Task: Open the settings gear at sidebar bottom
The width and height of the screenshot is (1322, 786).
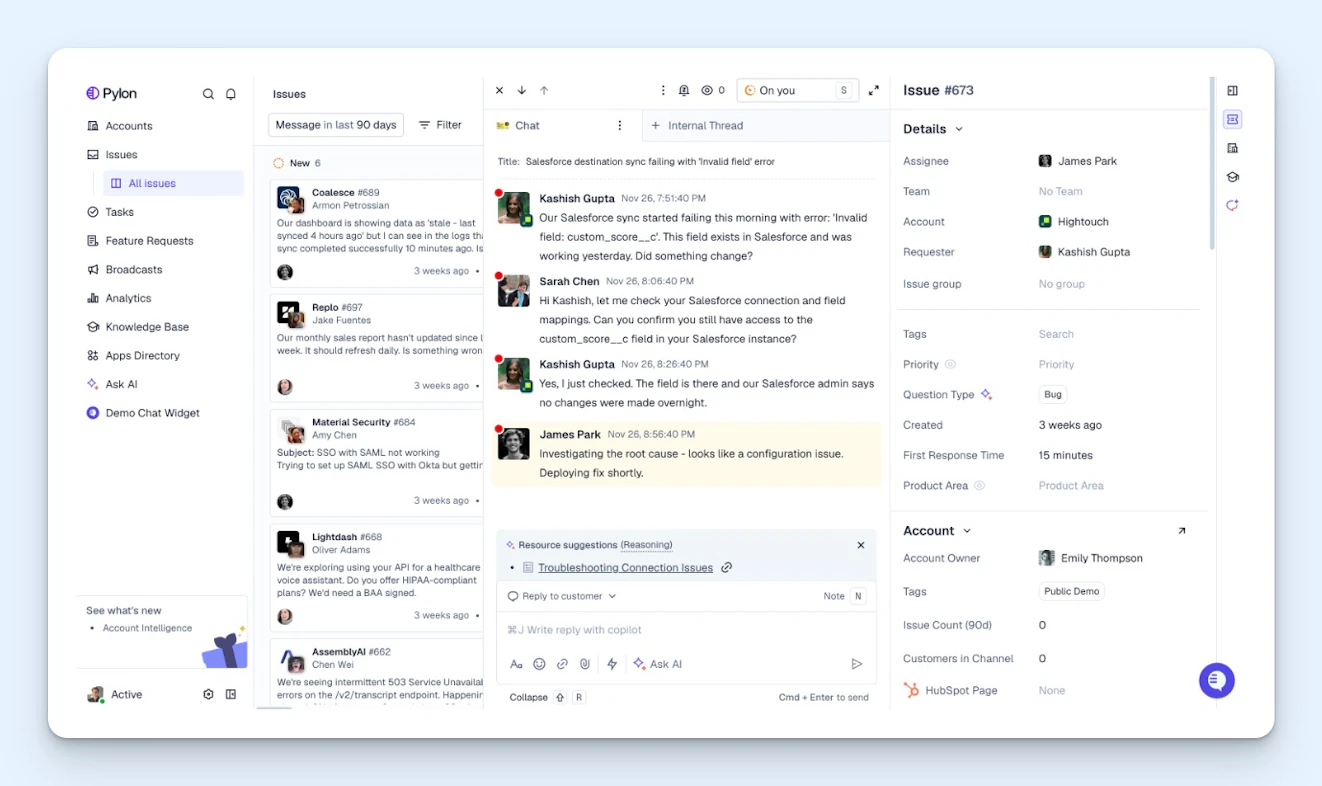Action: click(x=208, y=694)
